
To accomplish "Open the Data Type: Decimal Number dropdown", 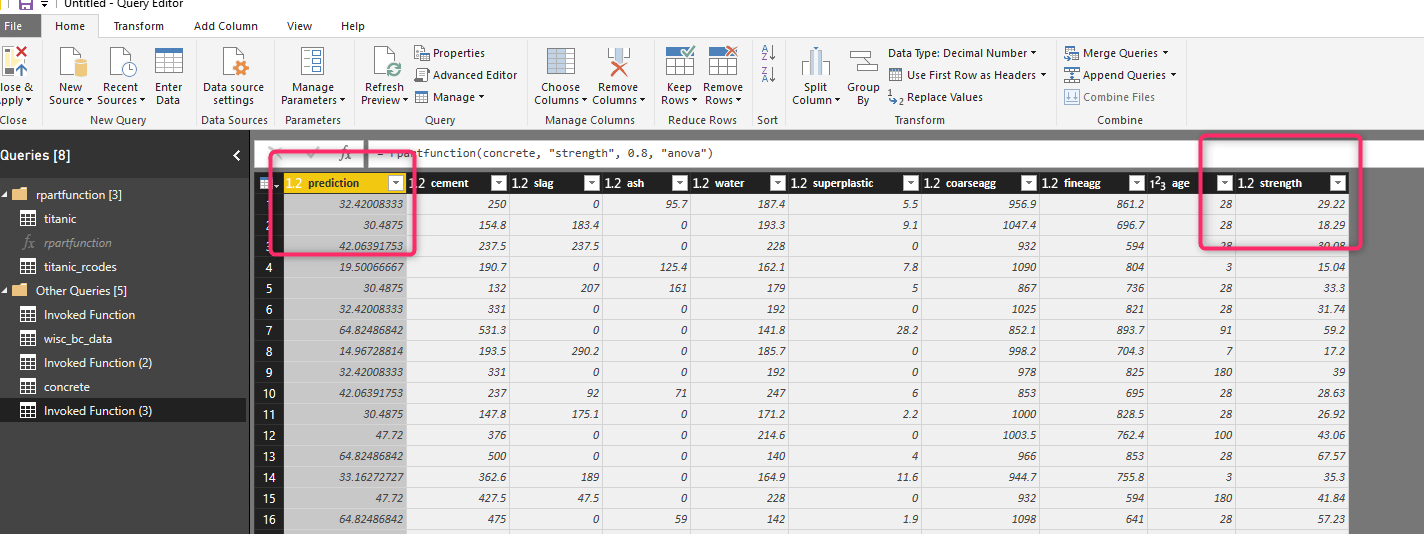I will 962,53.
